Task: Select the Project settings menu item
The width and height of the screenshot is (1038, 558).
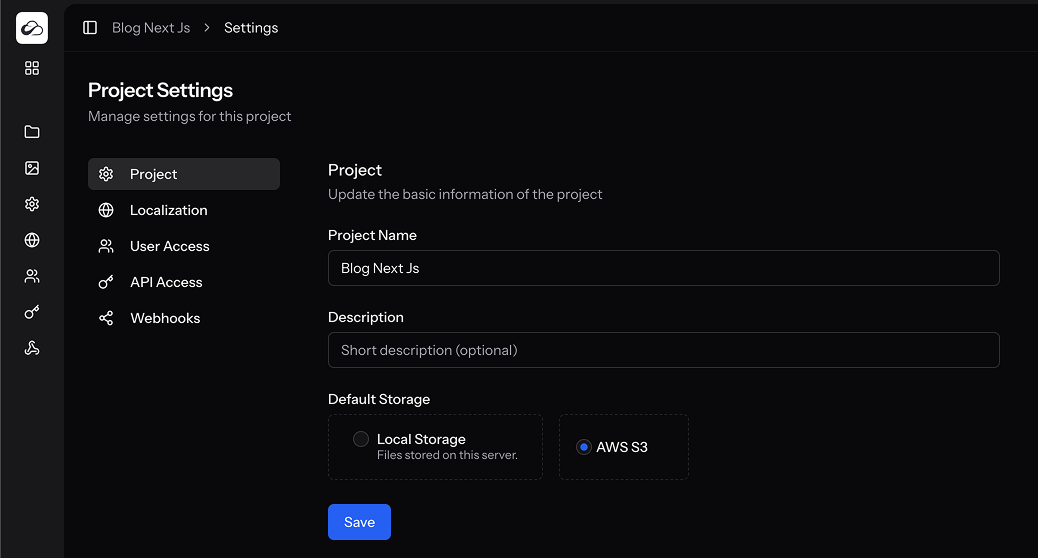Action: click(x=154, y=174)
